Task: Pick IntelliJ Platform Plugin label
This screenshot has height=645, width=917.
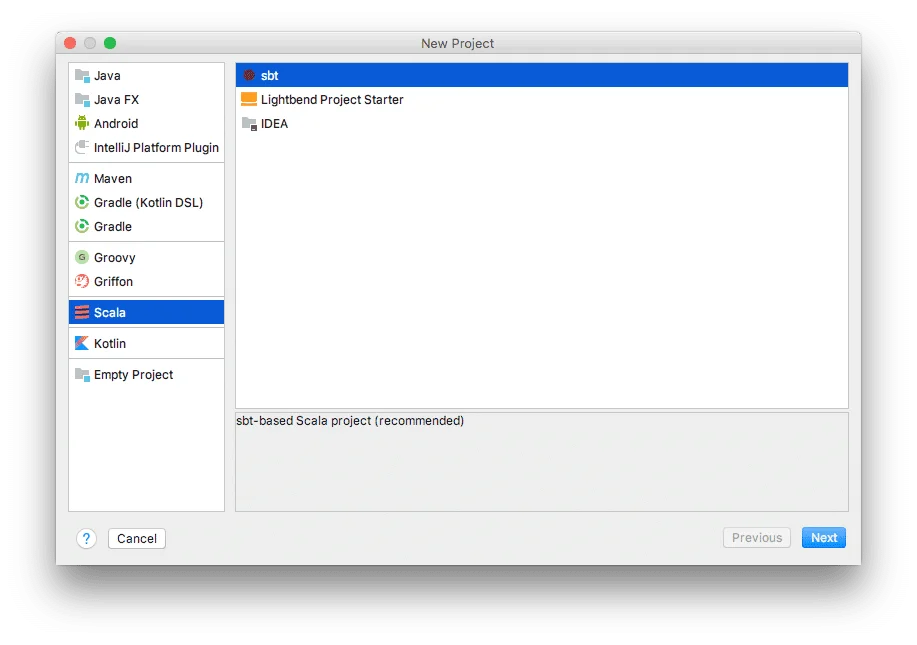Action: (x=156, y=147)
